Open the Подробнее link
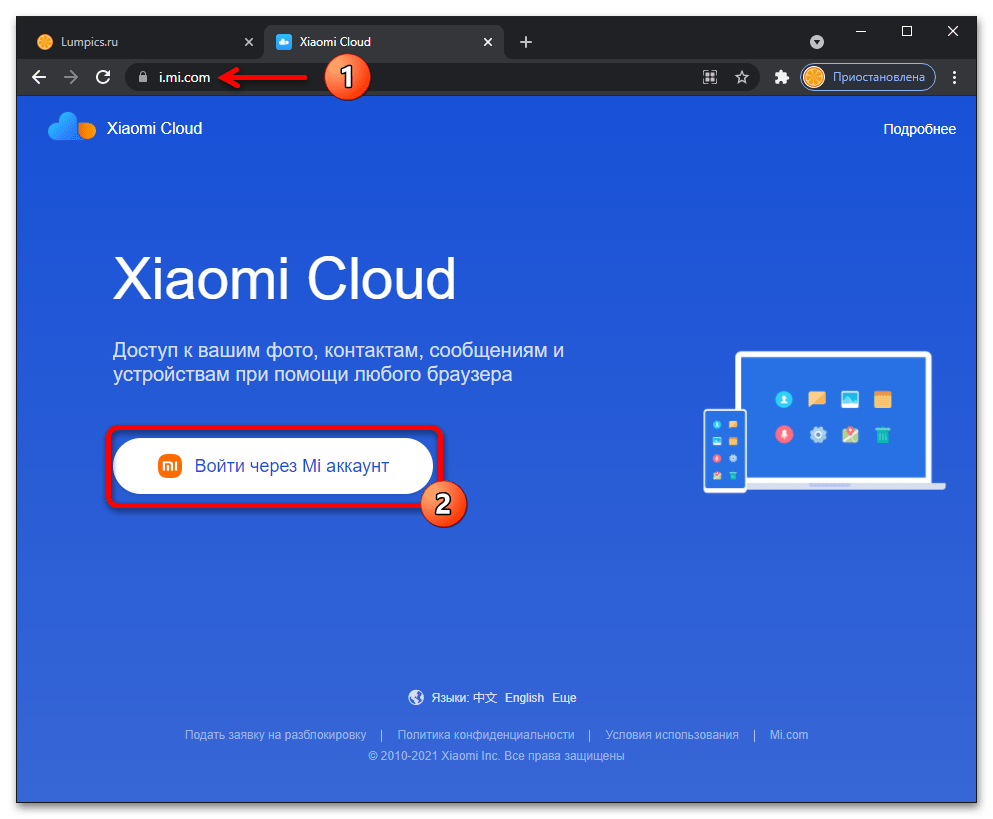Image resolution: width=993 pixels, height=819 pixels. coord(919,129)
